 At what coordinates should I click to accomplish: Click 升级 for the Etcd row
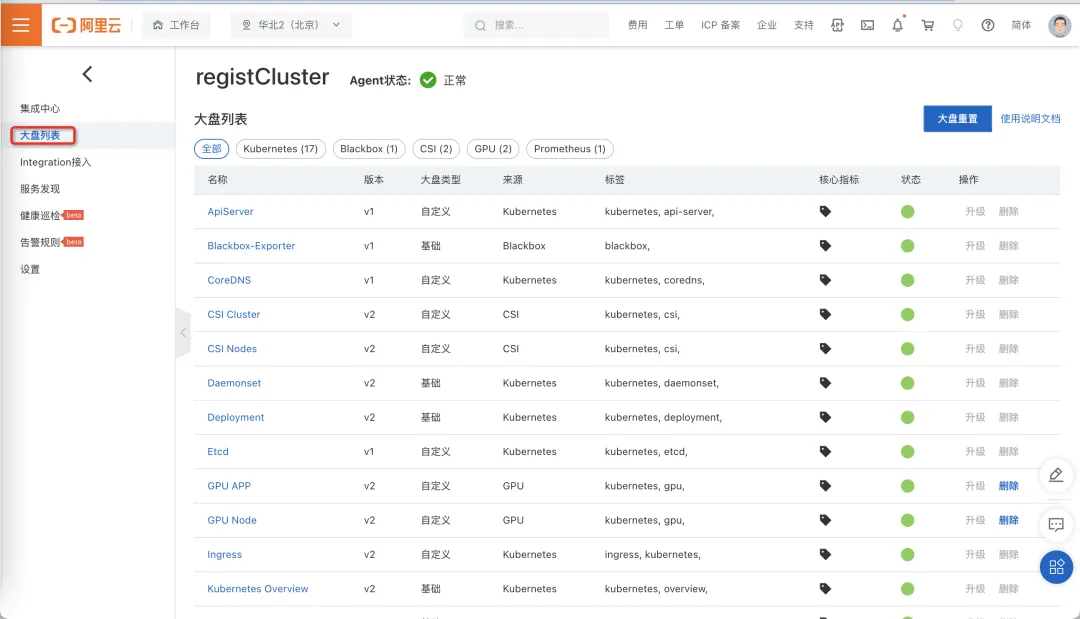point(975,452)
